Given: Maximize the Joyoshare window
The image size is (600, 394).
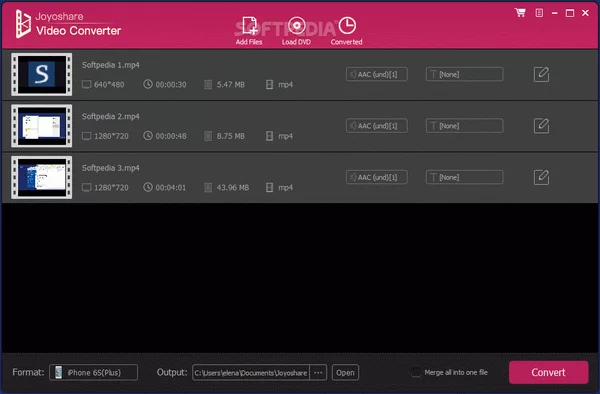Looking at the screenshot, I should click(x=570, y=13).
